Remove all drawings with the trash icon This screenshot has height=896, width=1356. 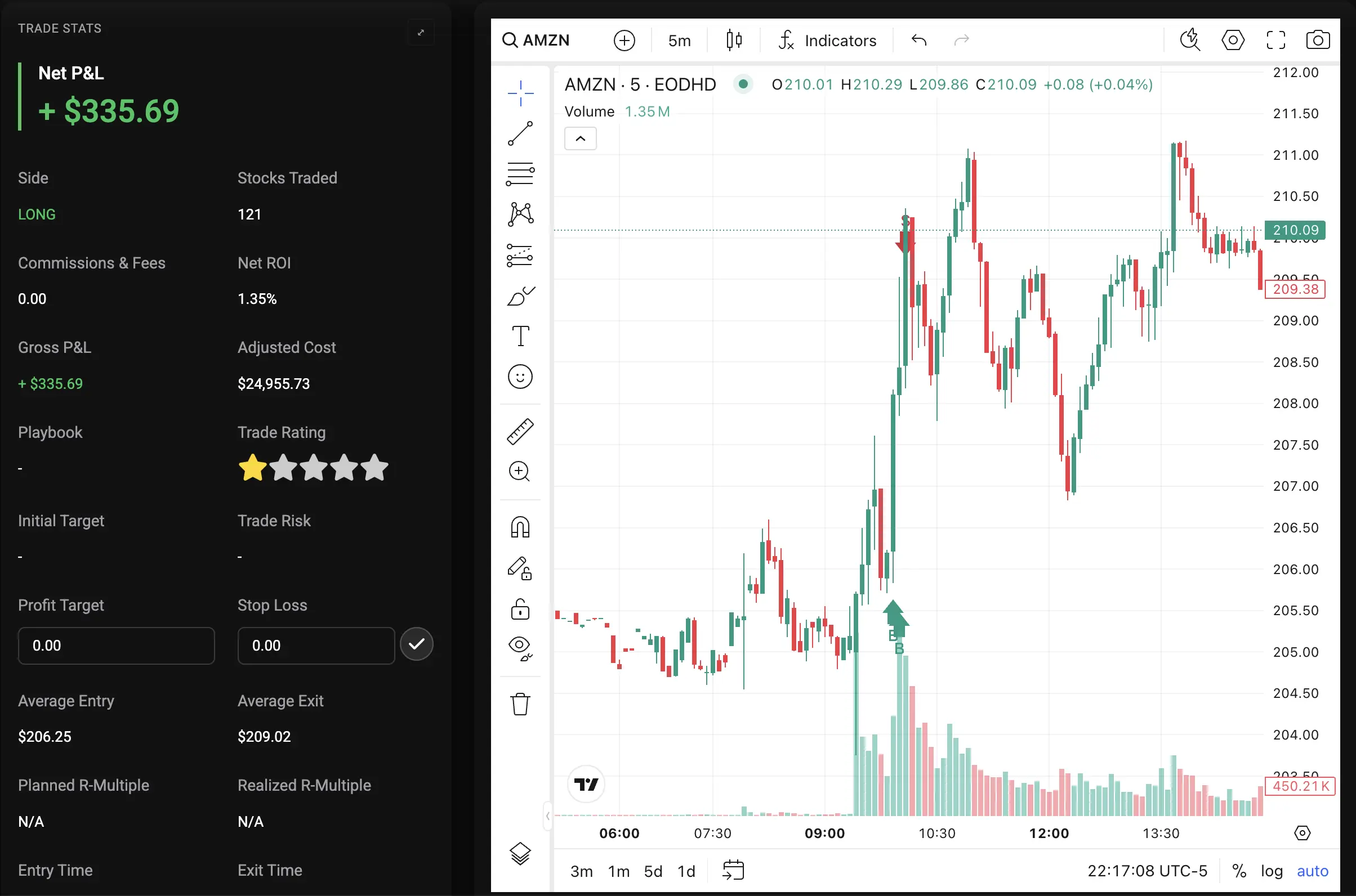pyautogui.click(x=520, y=704)
